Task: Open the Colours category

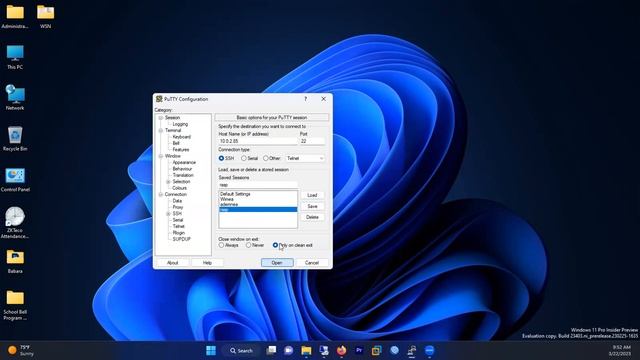Action: (x=179, y=188)
